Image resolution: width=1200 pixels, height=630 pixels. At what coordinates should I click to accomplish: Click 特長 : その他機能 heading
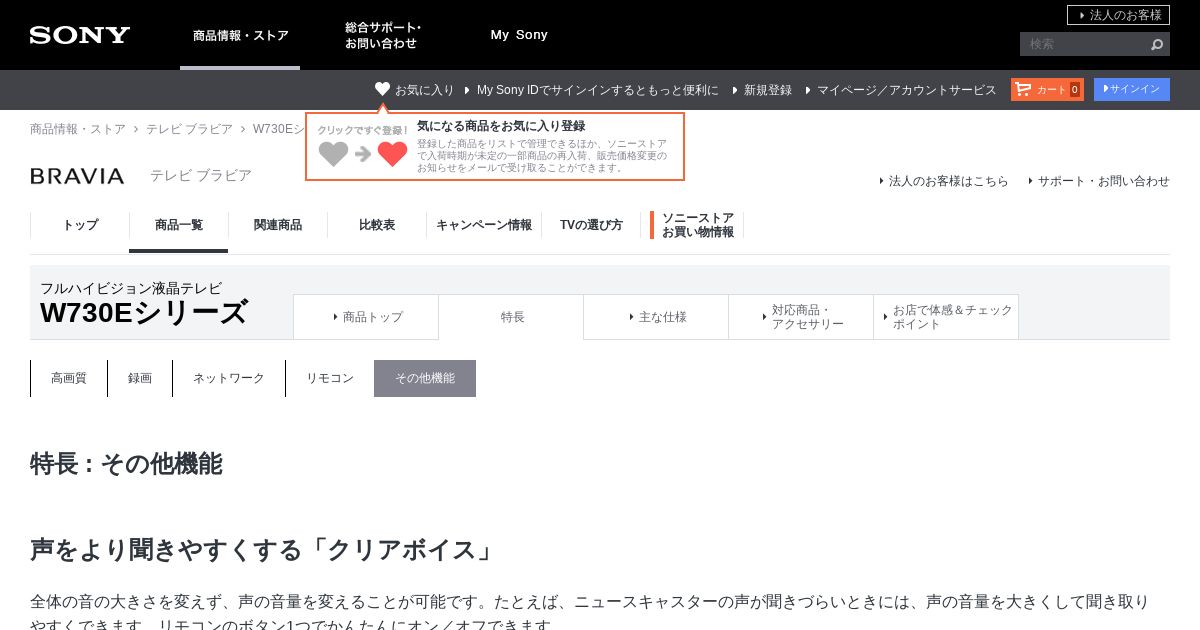(126, 464)
